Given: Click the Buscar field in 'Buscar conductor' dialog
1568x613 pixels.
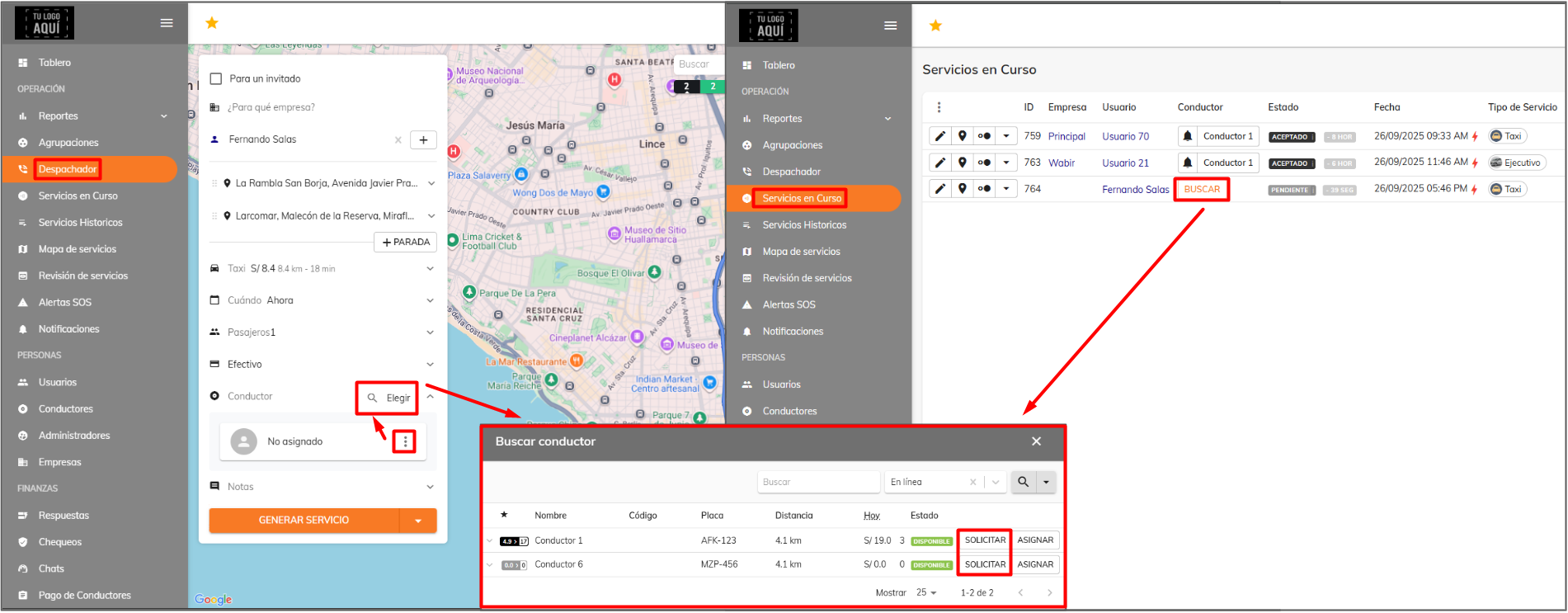Looking at the screenshot, I should coord(818,482).
